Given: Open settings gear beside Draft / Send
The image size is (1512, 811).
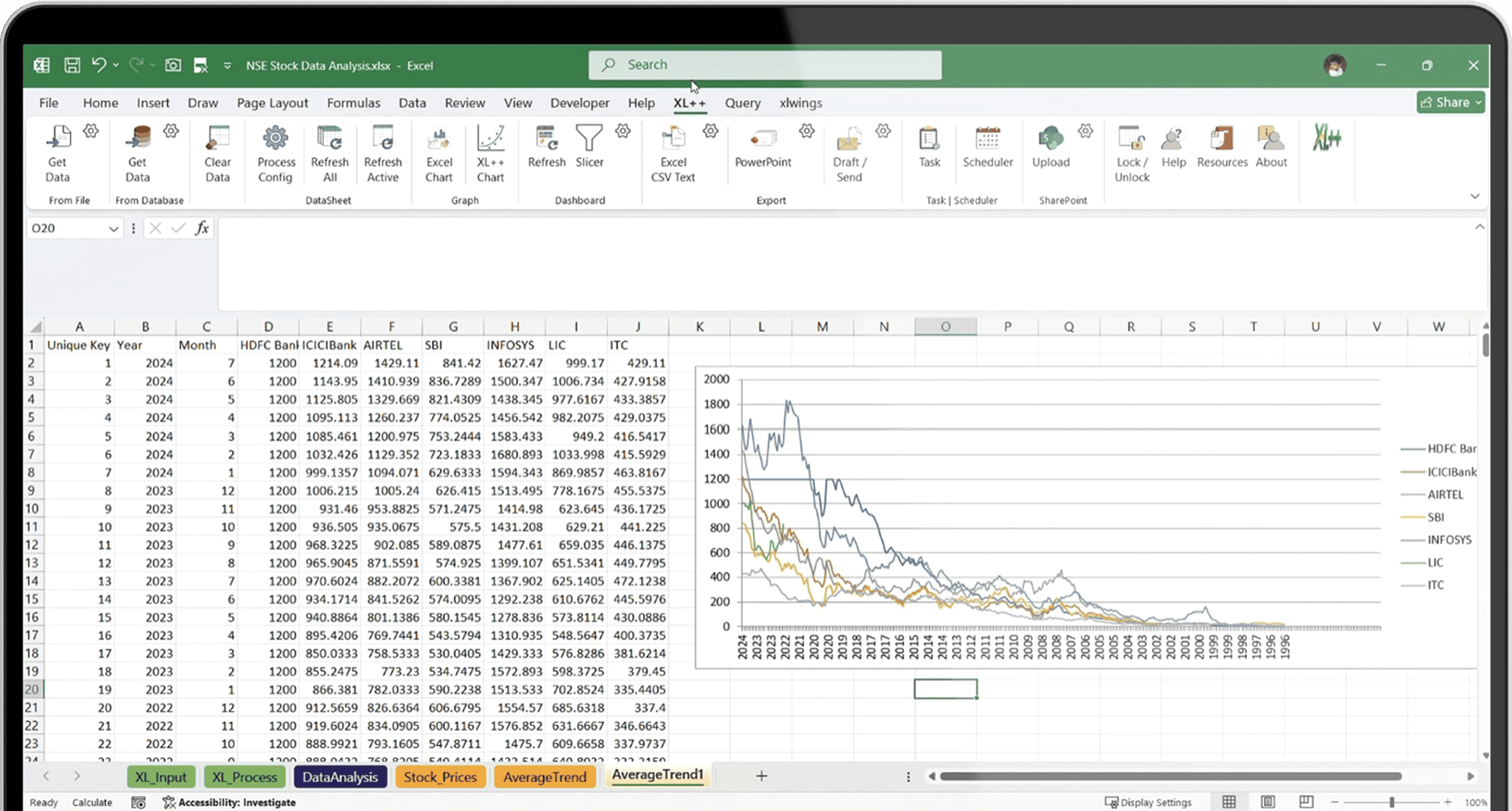Looking at the screenshot, I should click(883, 131).
